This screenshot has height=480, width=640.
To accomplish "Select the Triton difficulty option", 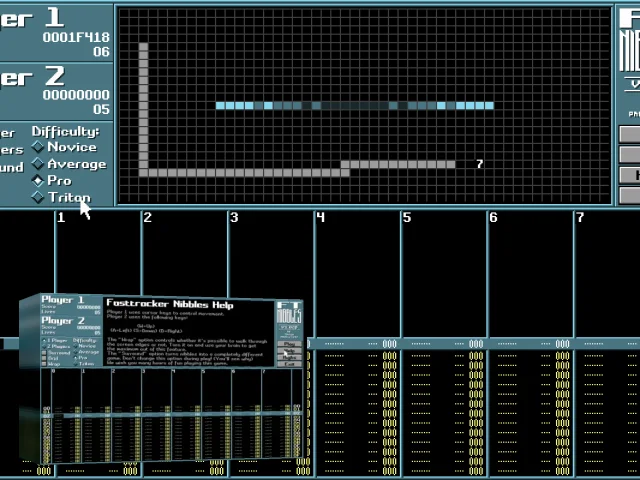I will [x=61, y=197].
